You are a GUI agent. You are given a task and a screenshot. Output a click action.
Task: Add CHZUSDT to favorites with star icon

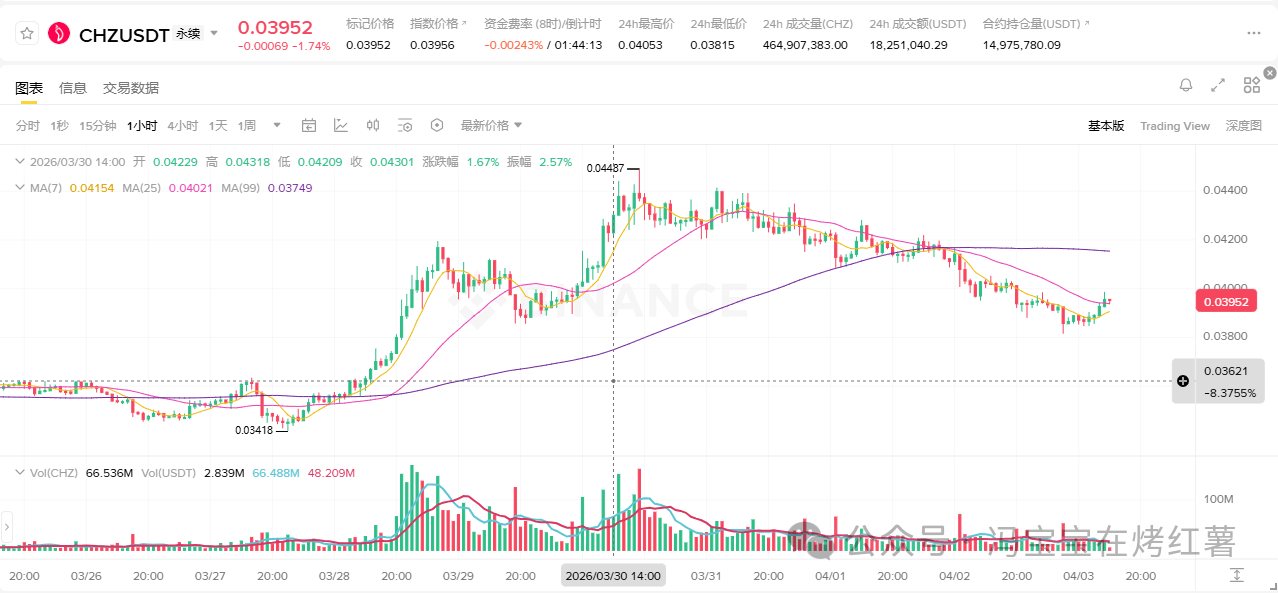point(27,34)
